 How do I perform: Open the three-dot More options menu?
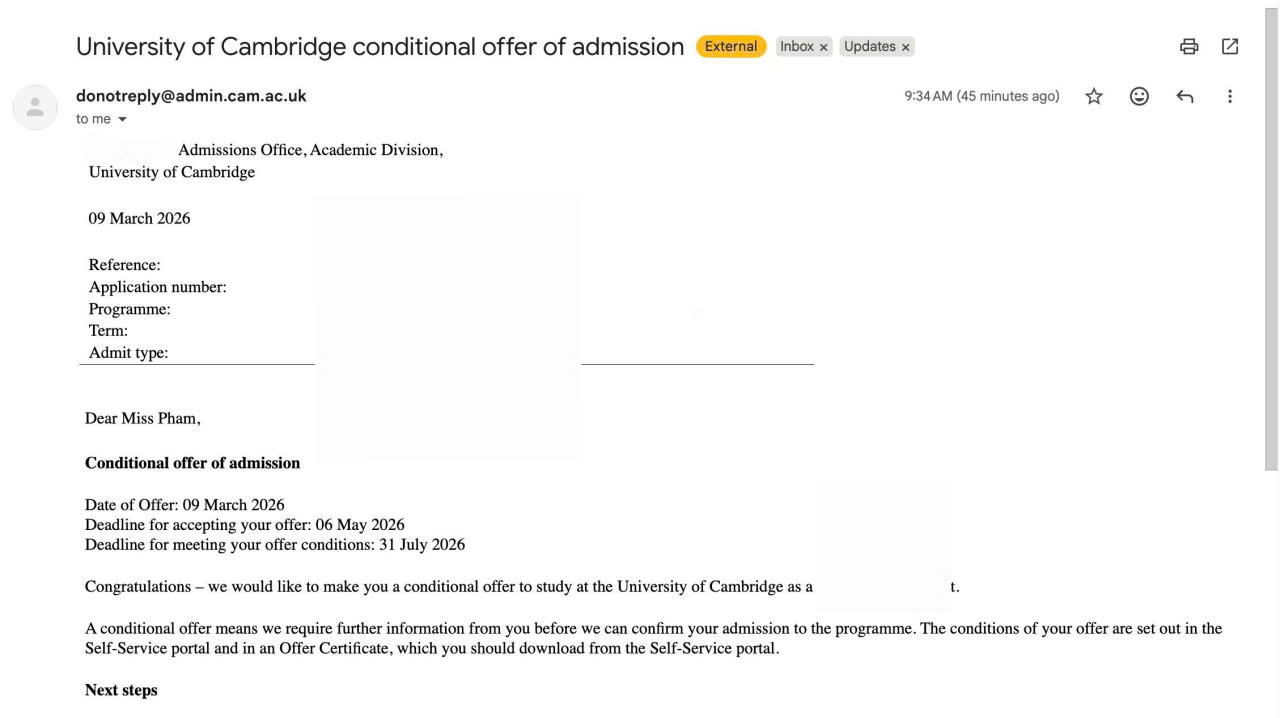(1230, 96)
